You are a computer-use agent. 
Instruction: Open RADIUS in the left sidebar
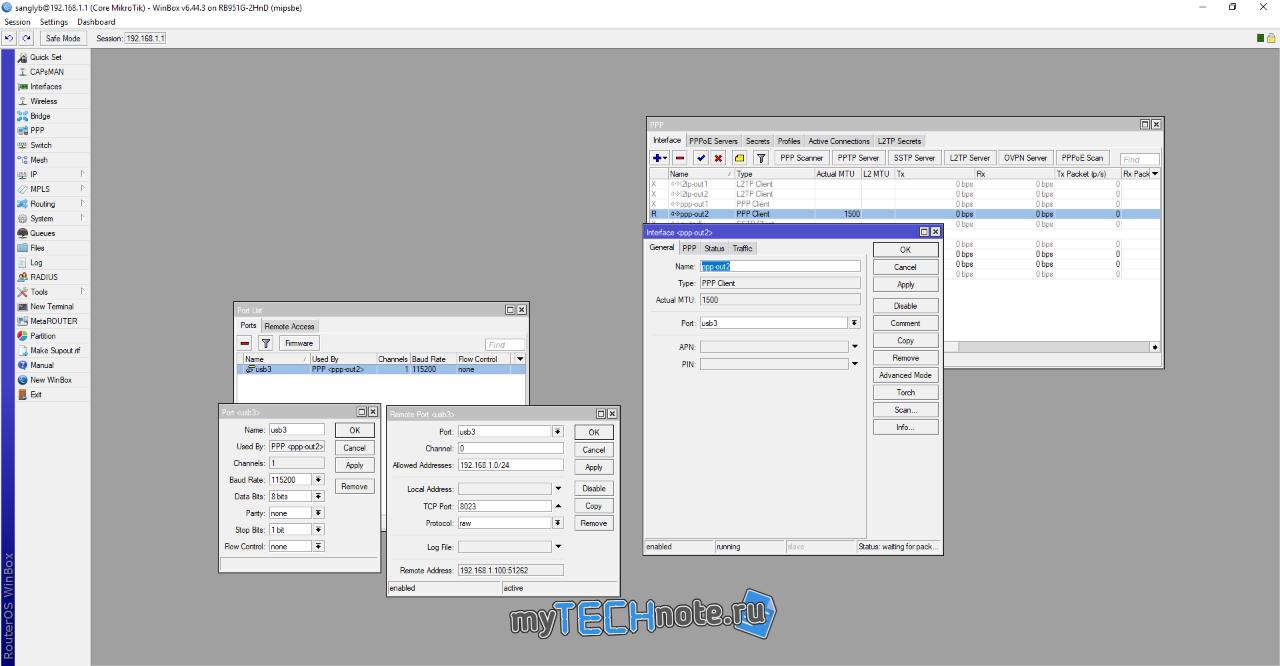coord(44,277)
